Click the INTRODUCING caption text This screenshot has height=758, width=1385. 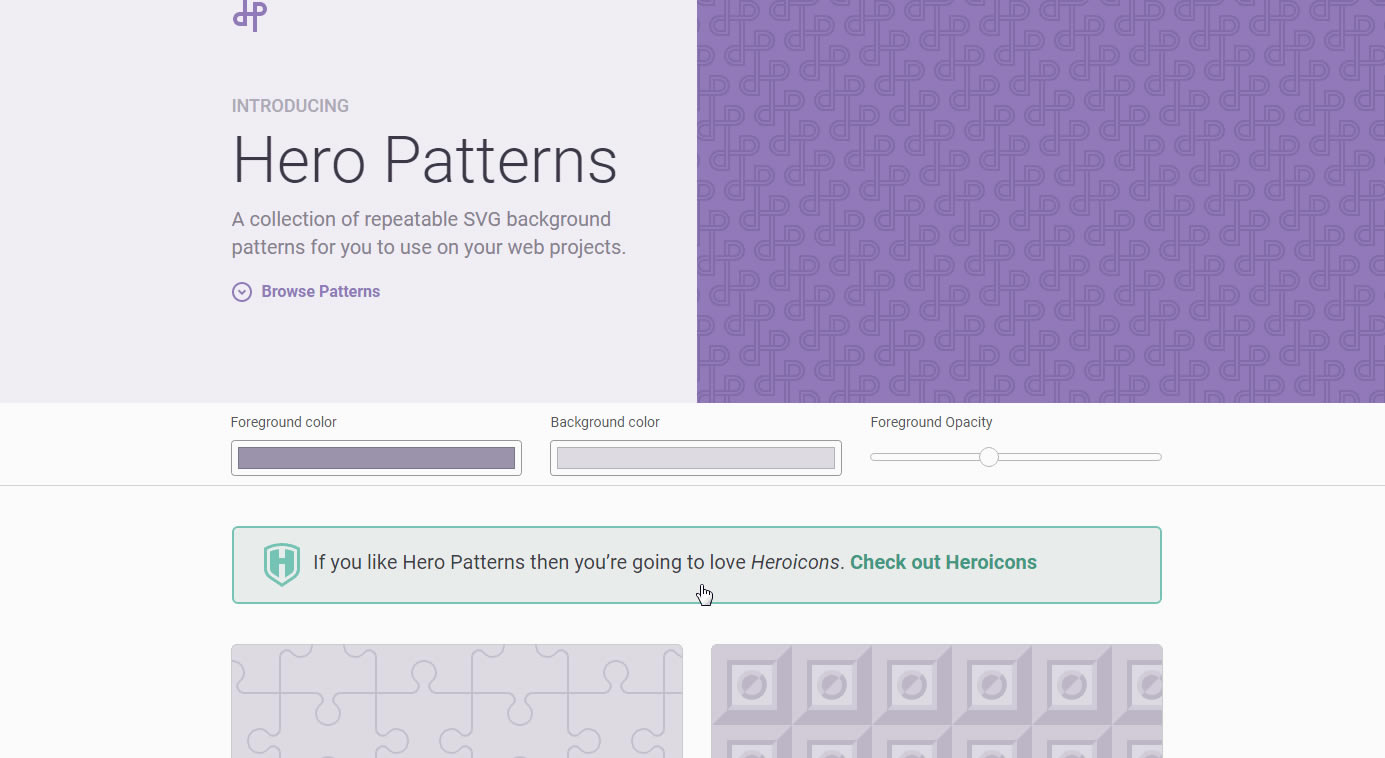point(290,106)
